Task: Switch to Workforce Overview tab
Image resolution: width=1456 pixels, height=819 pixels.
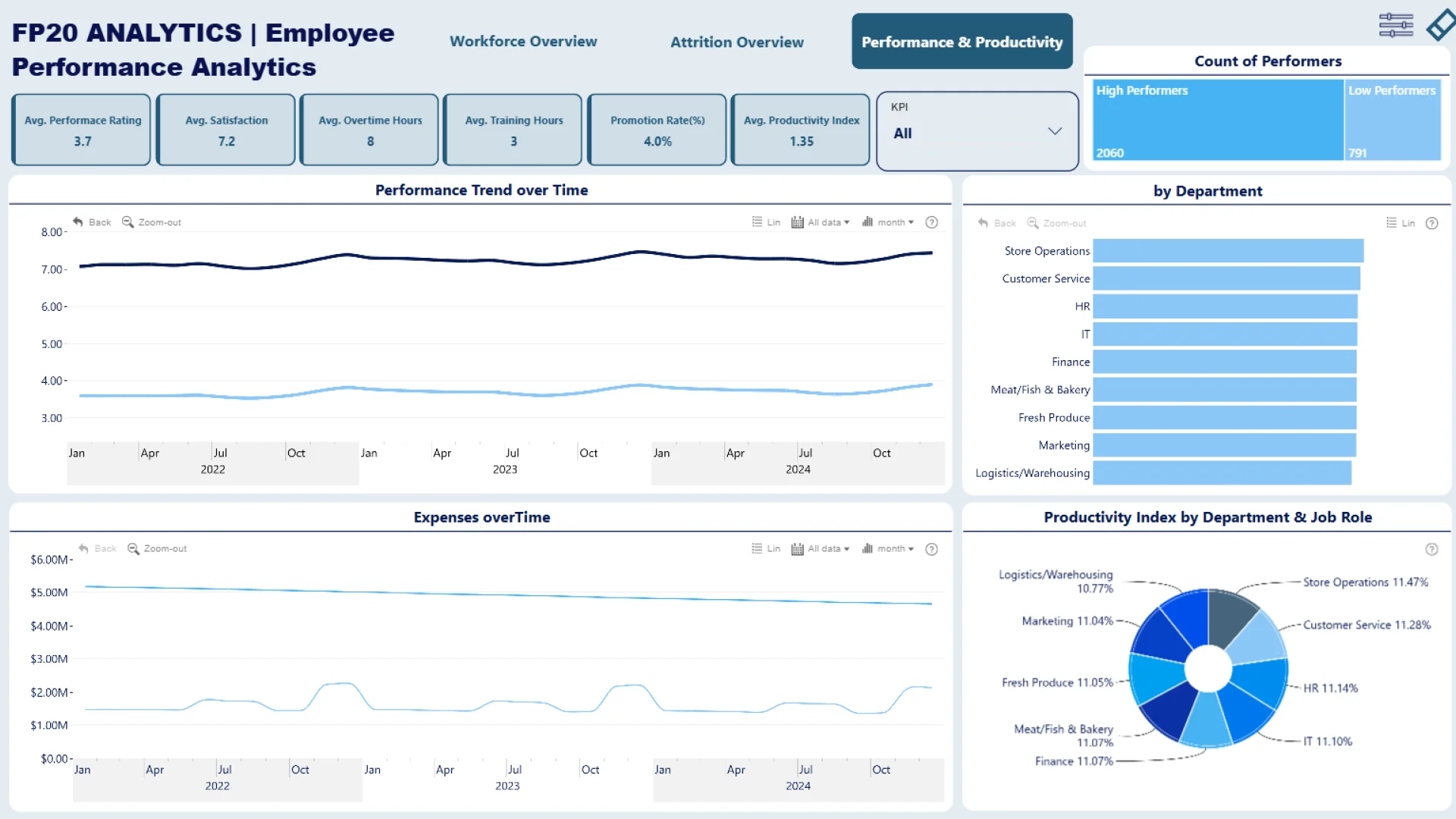Action: [x=523, y=42]
